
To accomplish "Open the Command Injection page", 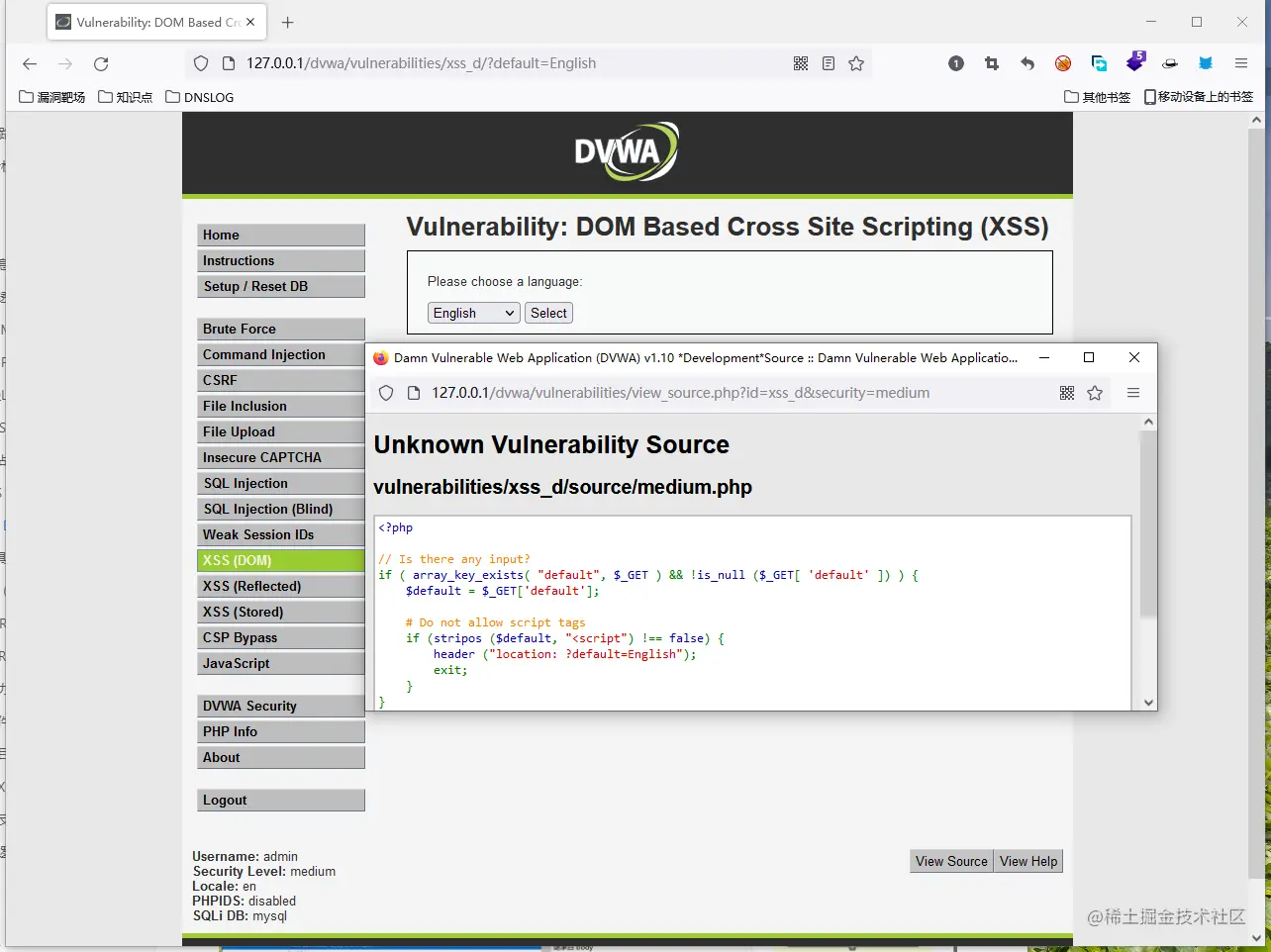I will point(281,354).
